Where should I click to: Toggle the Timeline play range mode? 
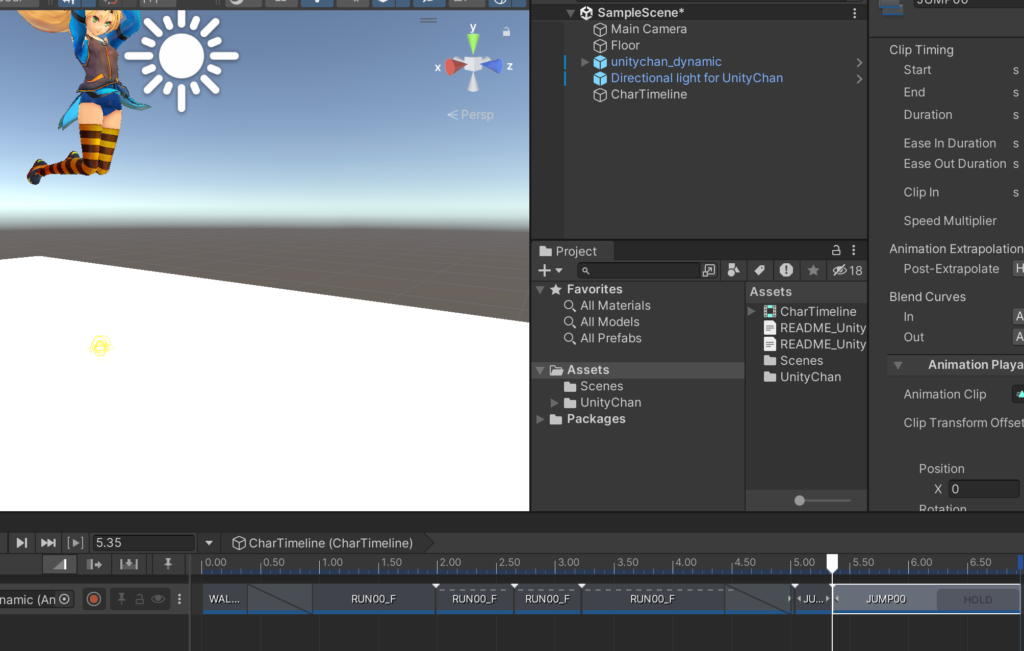tap(75, 543)
